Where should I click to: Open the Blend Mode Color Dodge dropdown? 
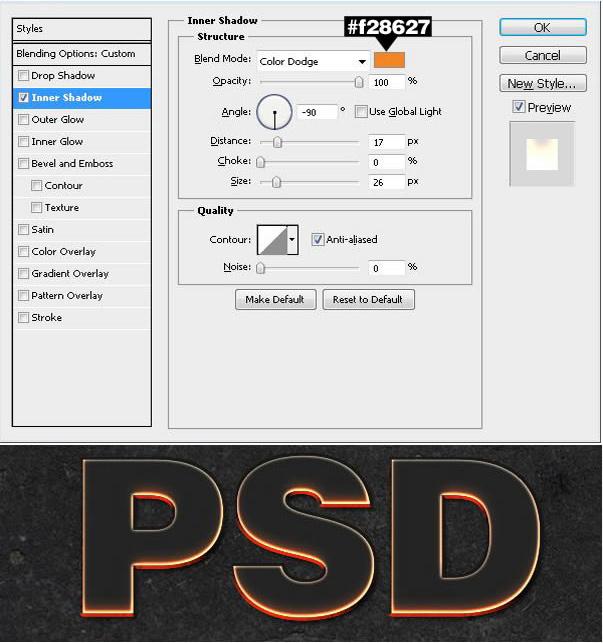pos(313,62)
